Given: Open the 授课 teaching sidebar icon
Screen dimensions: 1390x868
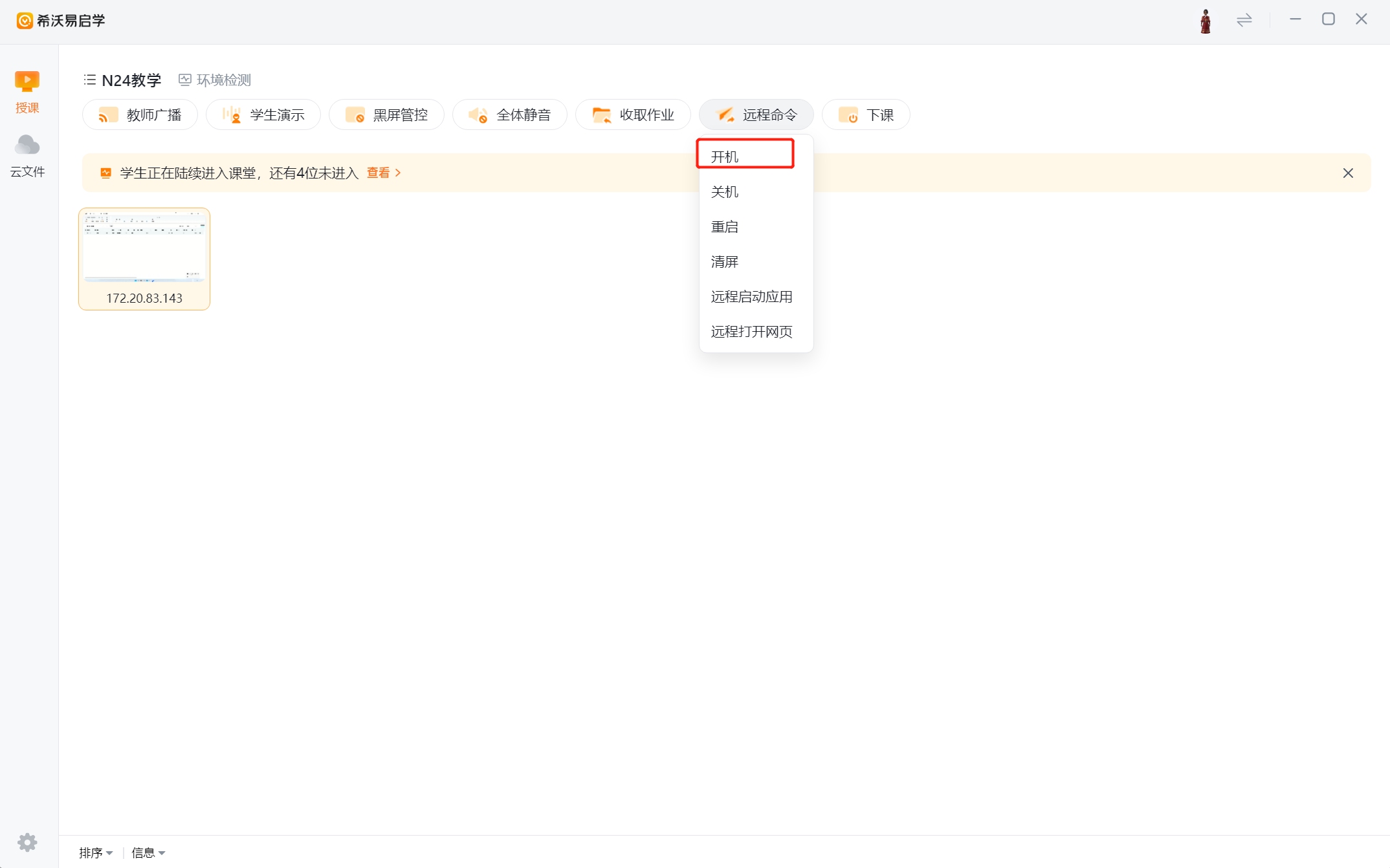Looking at the screenshot, I should click(27, 91).
